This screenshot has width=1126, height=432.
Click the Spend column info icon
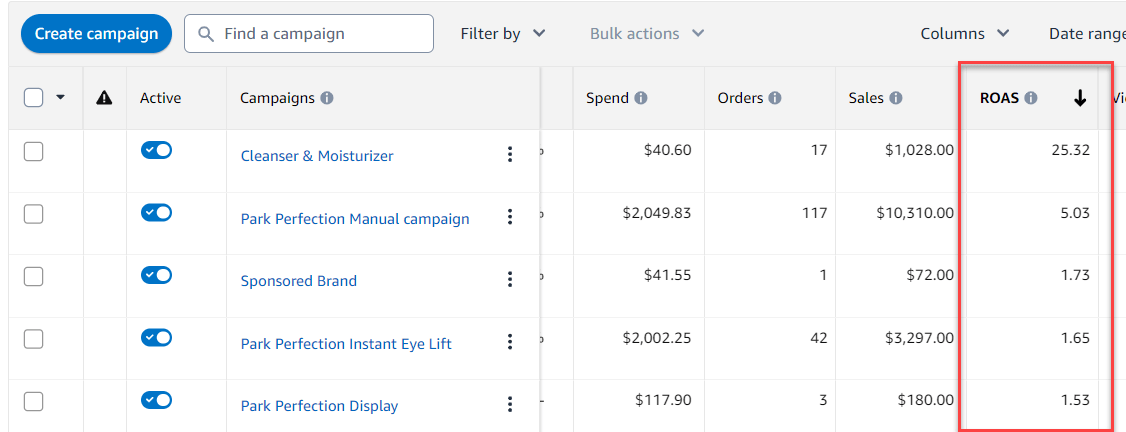[641, 98]
